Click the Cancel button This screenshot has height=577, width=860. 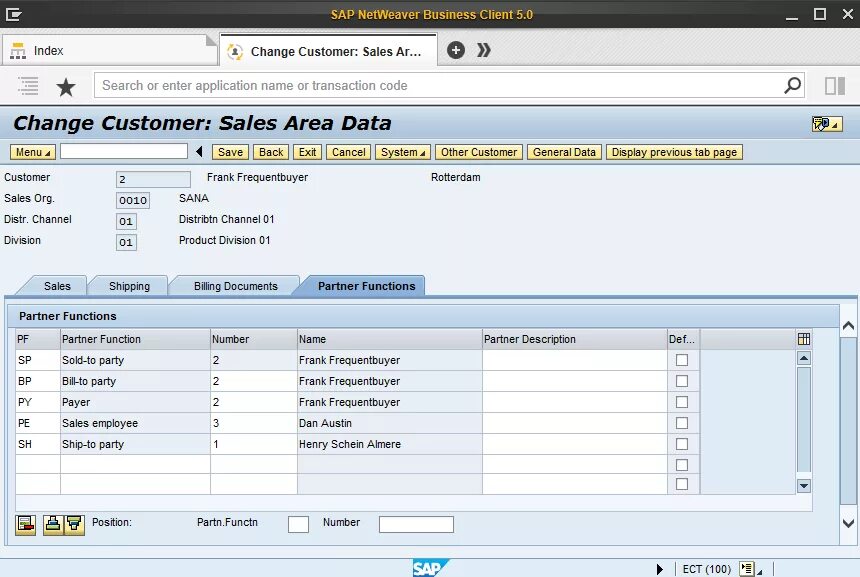click(x=348, y=152)
